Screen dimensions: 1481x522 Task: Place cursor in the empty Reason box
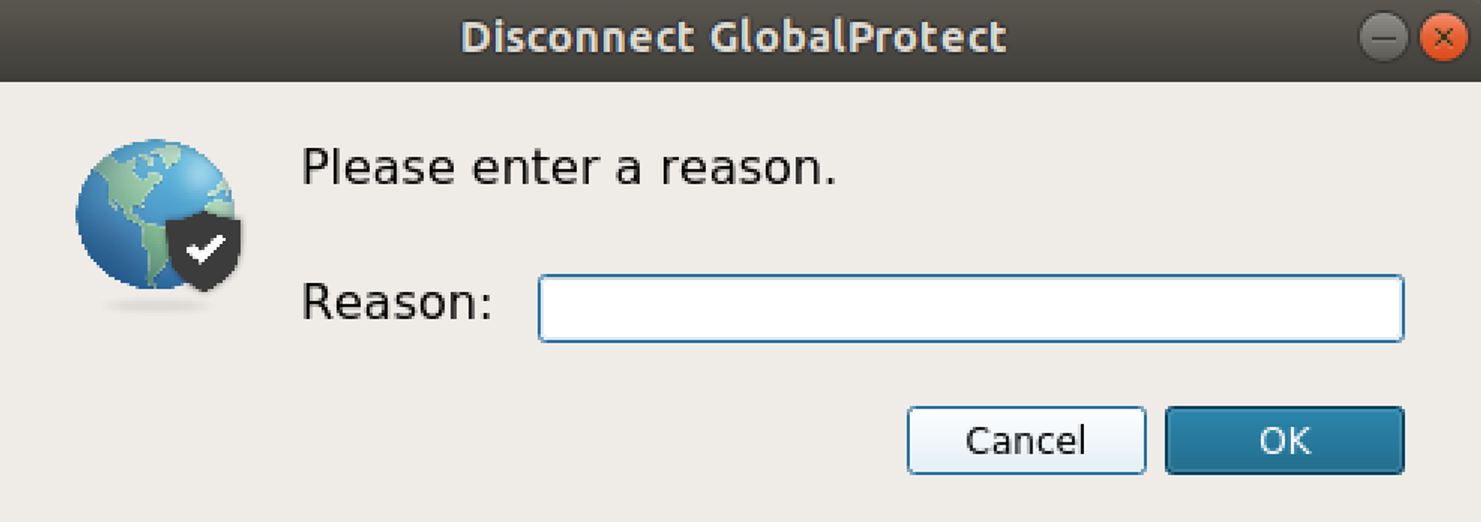click(x=970, y=308)
